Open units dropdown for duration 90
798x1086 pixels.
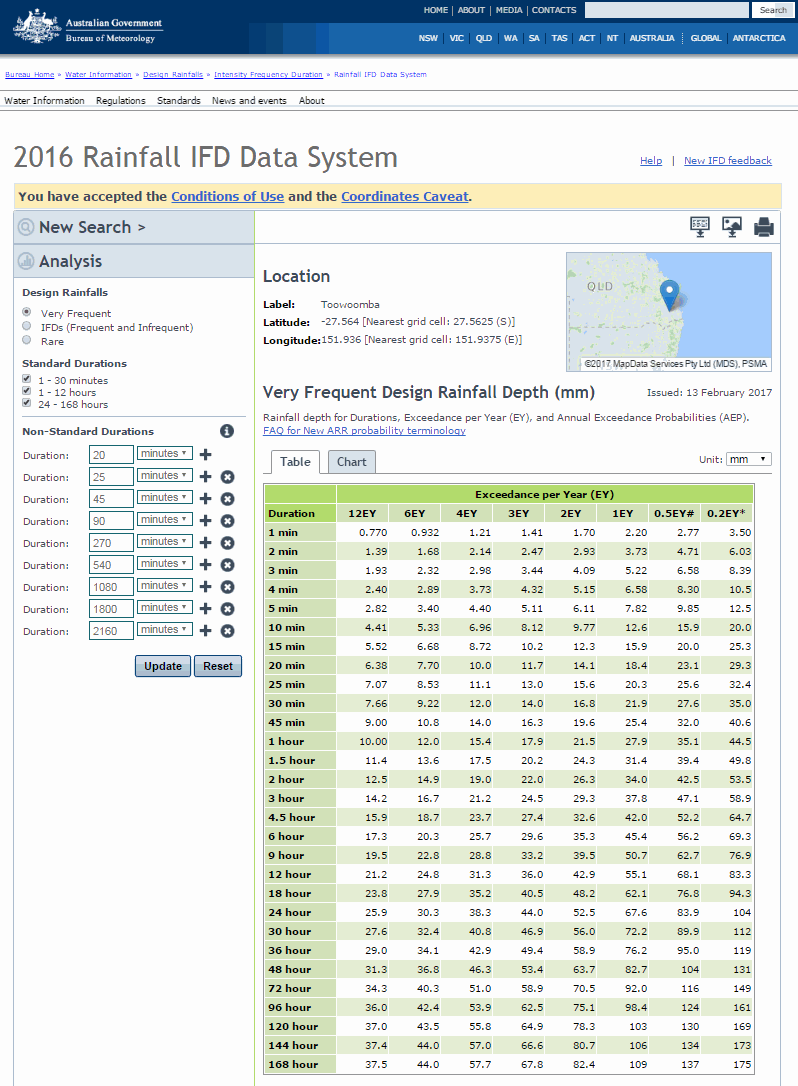click(x=164, y=520)
